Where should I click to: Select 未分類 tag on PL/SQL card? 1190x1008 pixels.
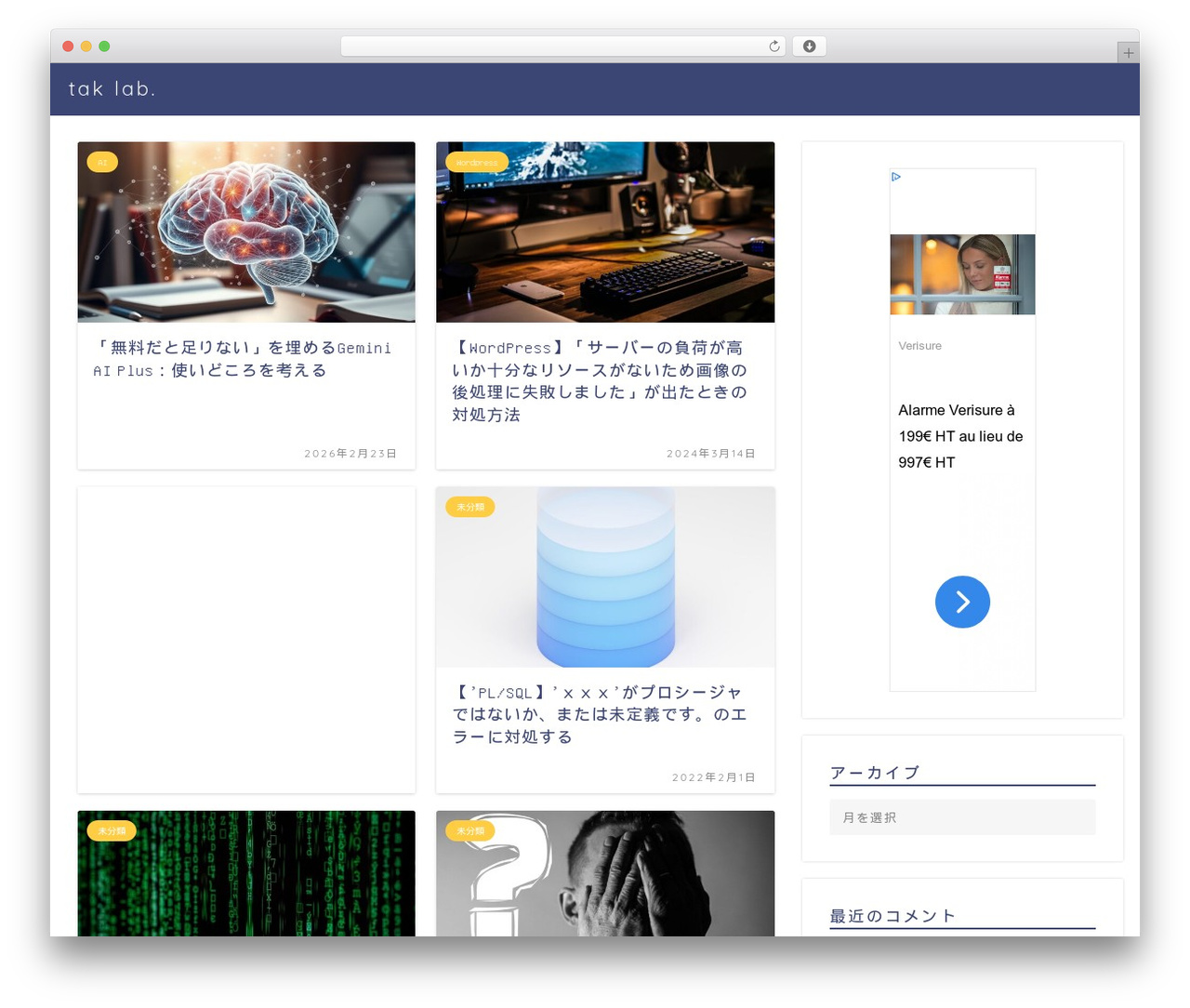[x=470, y=507]
